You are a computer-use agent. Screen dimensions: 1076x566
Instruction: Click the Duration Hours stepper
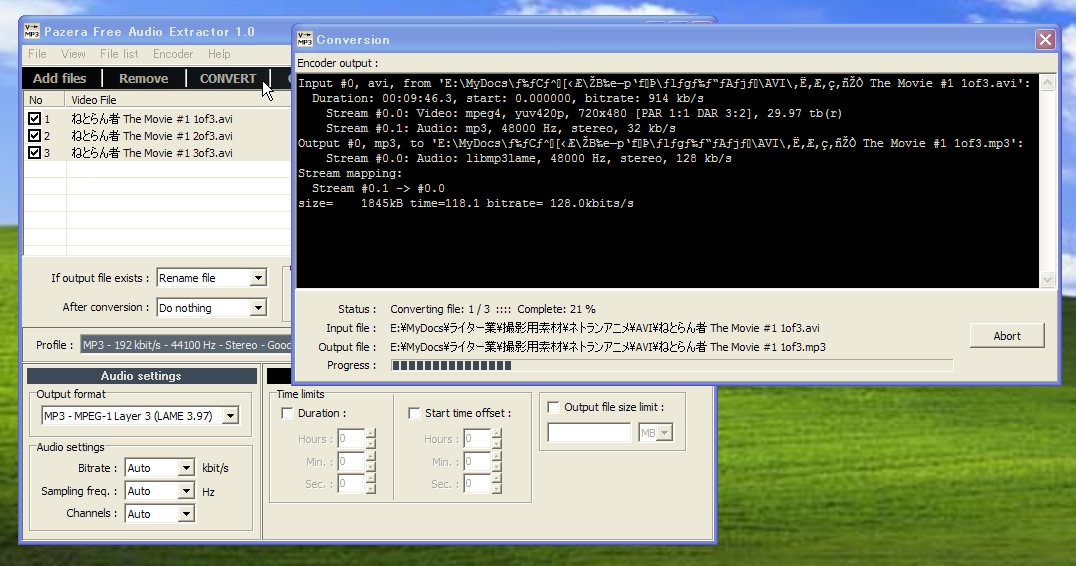coord(371,438)
